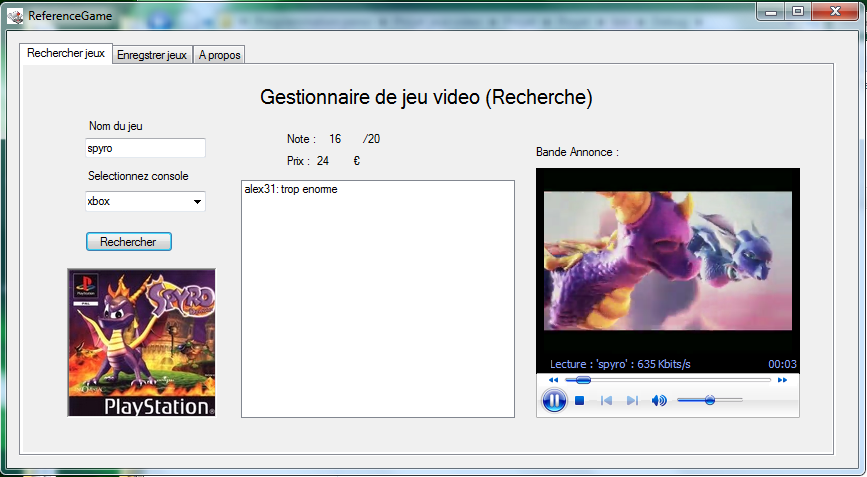Click the previous track media button
This screenshot has height=477, width=867.
[607, 400]
